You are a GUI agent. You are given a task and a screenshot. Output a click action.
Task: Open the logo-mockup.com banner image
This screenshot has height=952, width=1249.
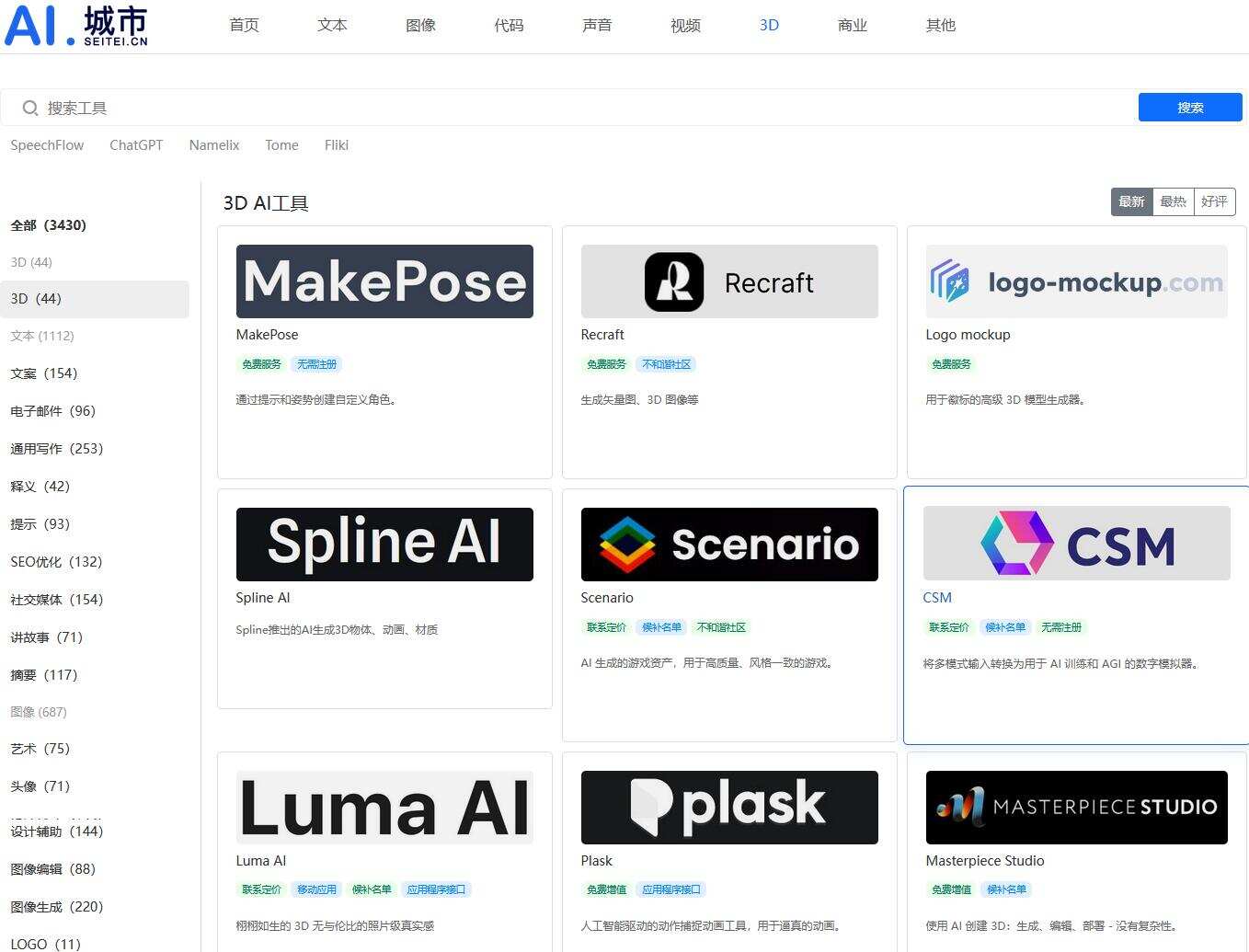[1077, 281]
